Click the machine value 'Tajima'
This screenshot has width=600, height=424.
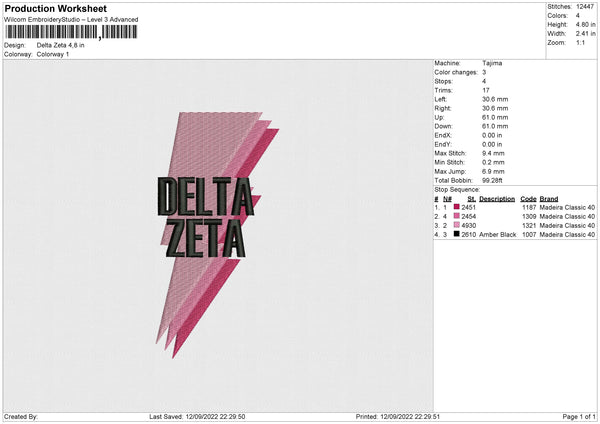click(492, 63)
